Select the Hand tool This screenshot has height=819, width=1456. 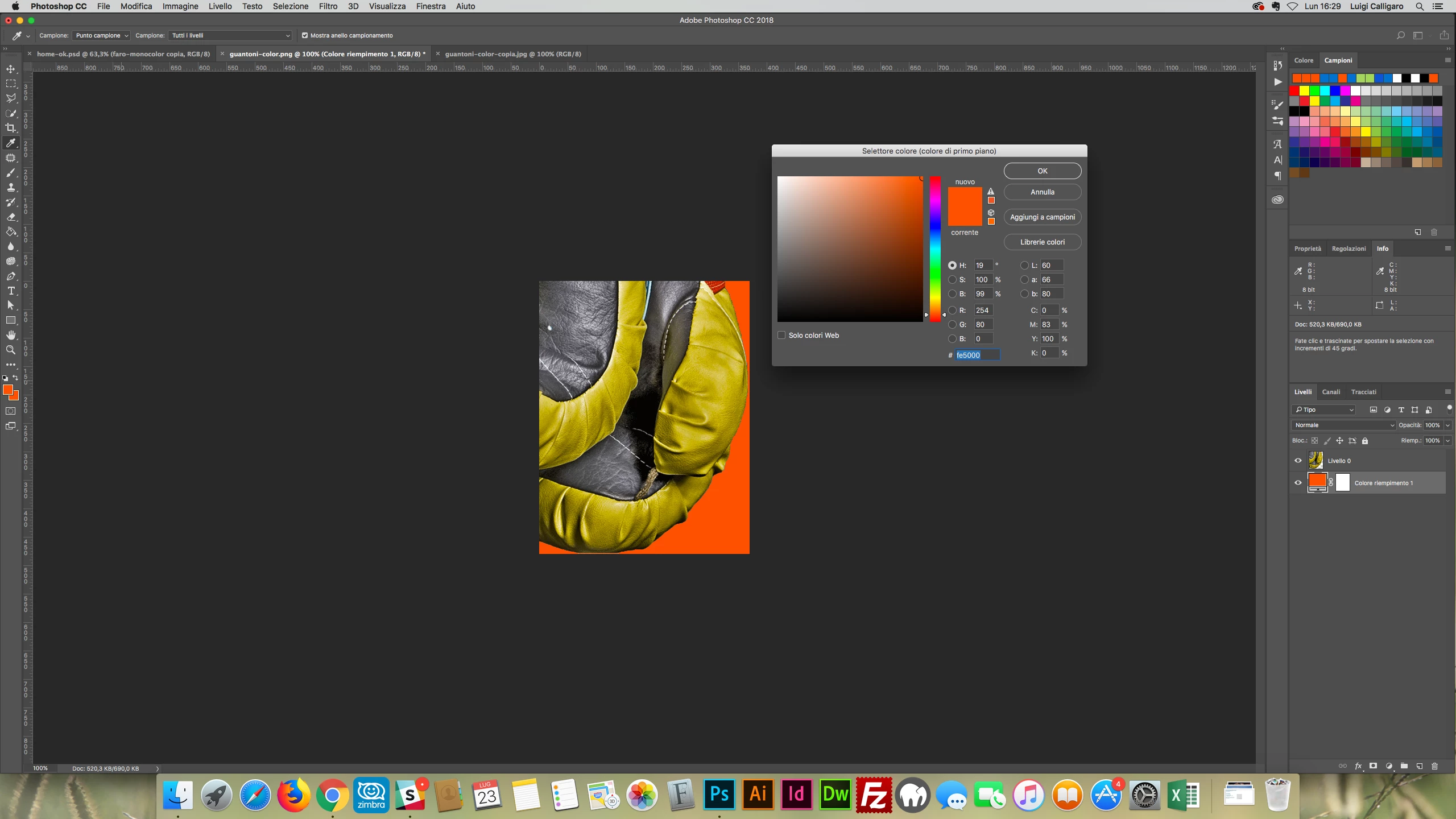[11, 335]
